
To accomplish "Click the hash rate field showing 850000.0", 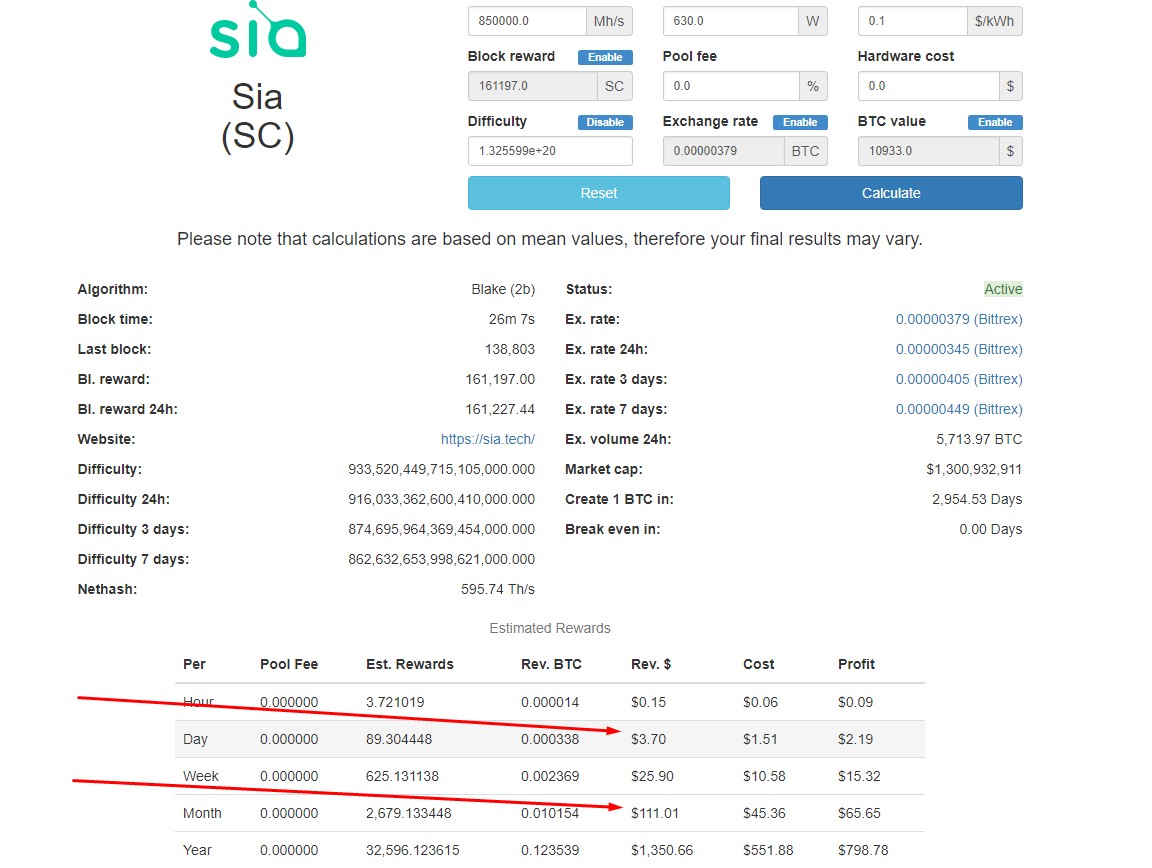I will point(527,21).
